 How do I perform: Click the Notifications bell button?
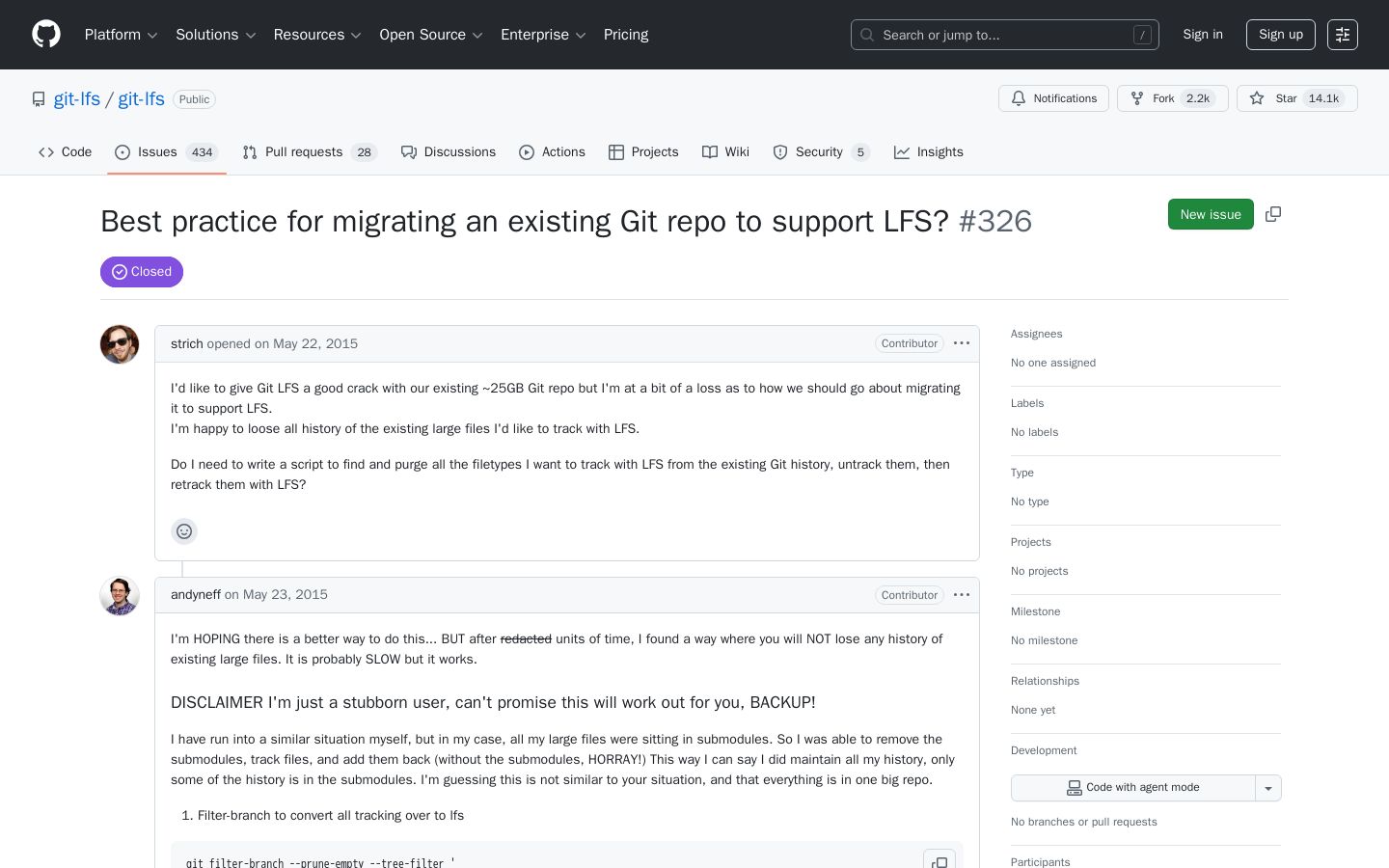pyautogui.click(x=1053, y=98)
